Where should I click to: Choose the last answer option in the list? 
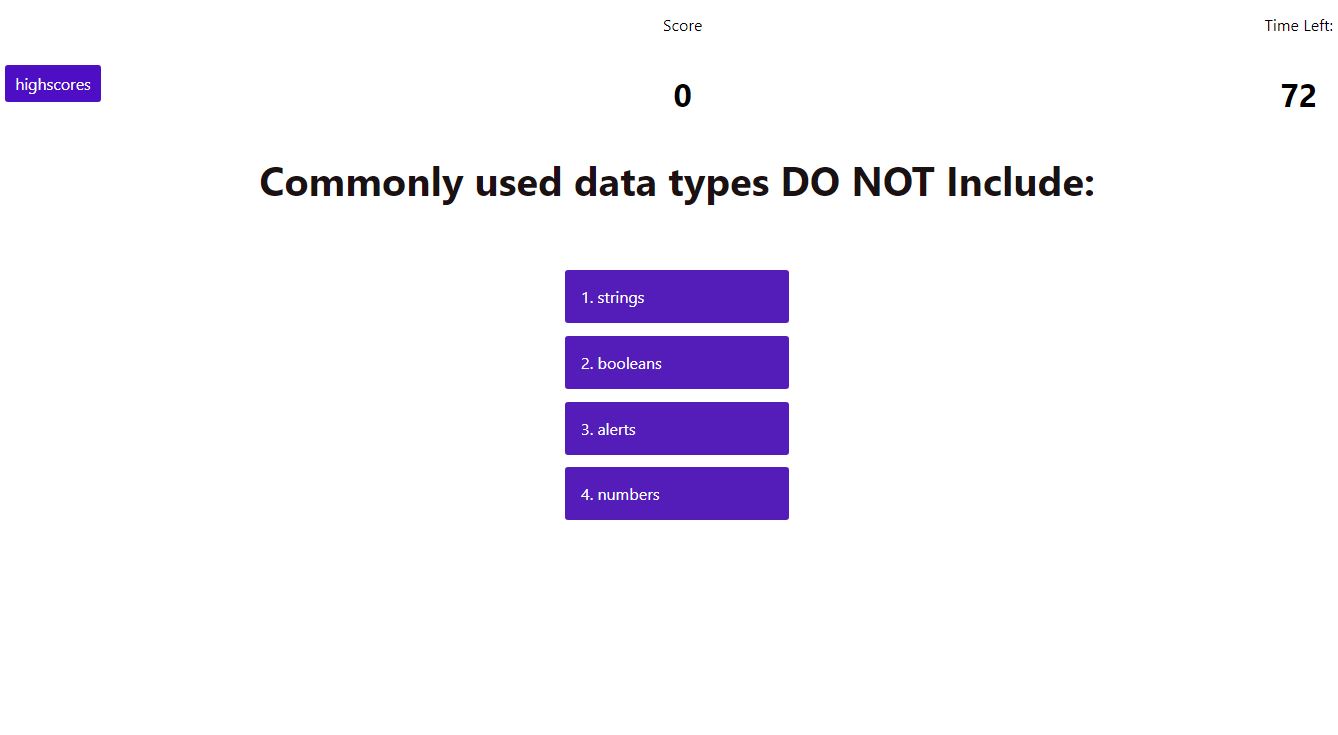[x=677, y=494]
